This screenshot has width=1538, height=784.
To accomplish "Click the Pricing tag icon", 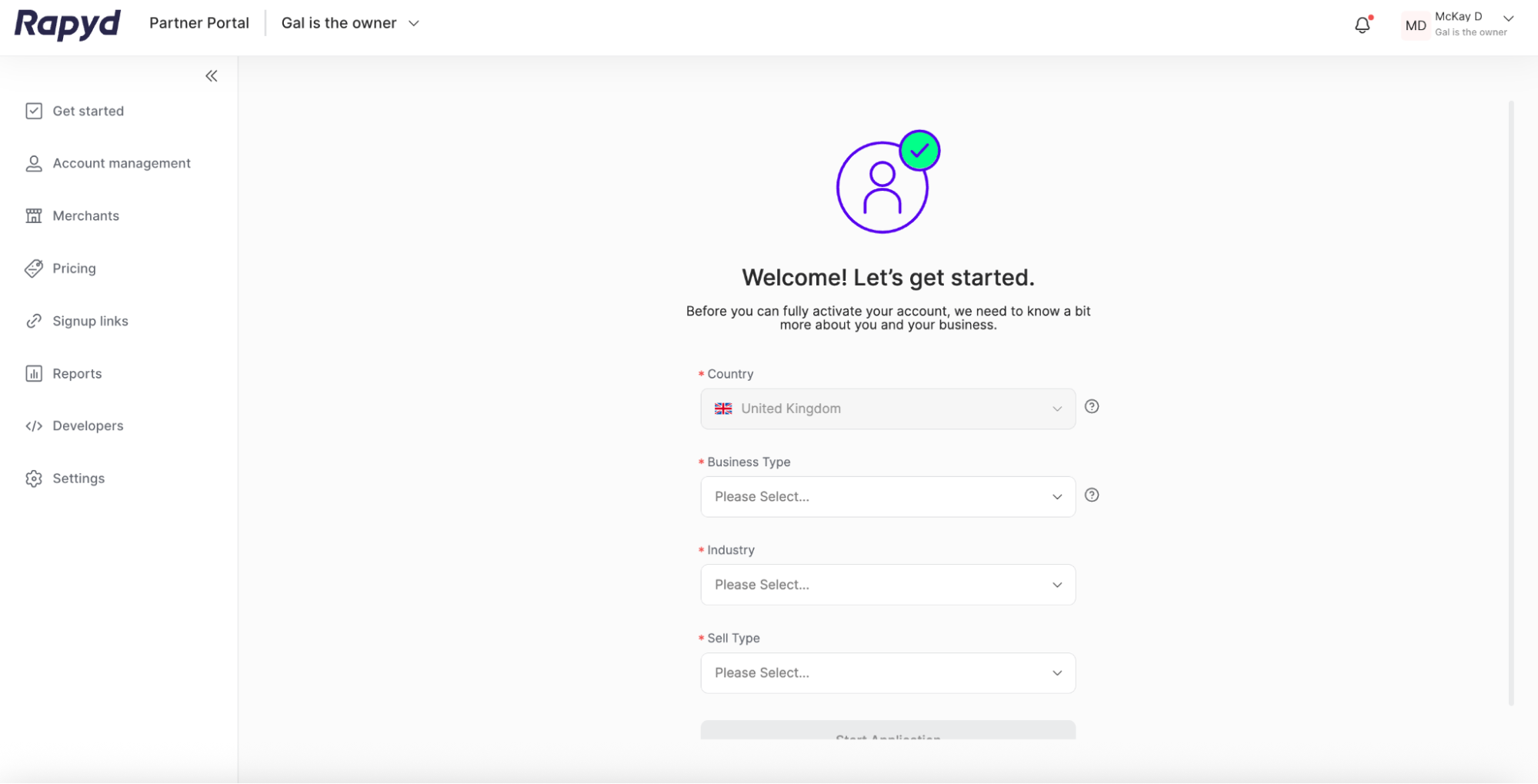I will click(34, 269).
